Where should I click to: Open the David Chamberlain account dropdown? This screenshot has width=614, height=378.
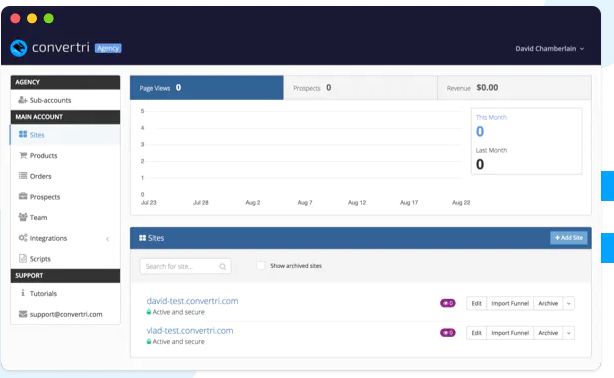point(549,49)
